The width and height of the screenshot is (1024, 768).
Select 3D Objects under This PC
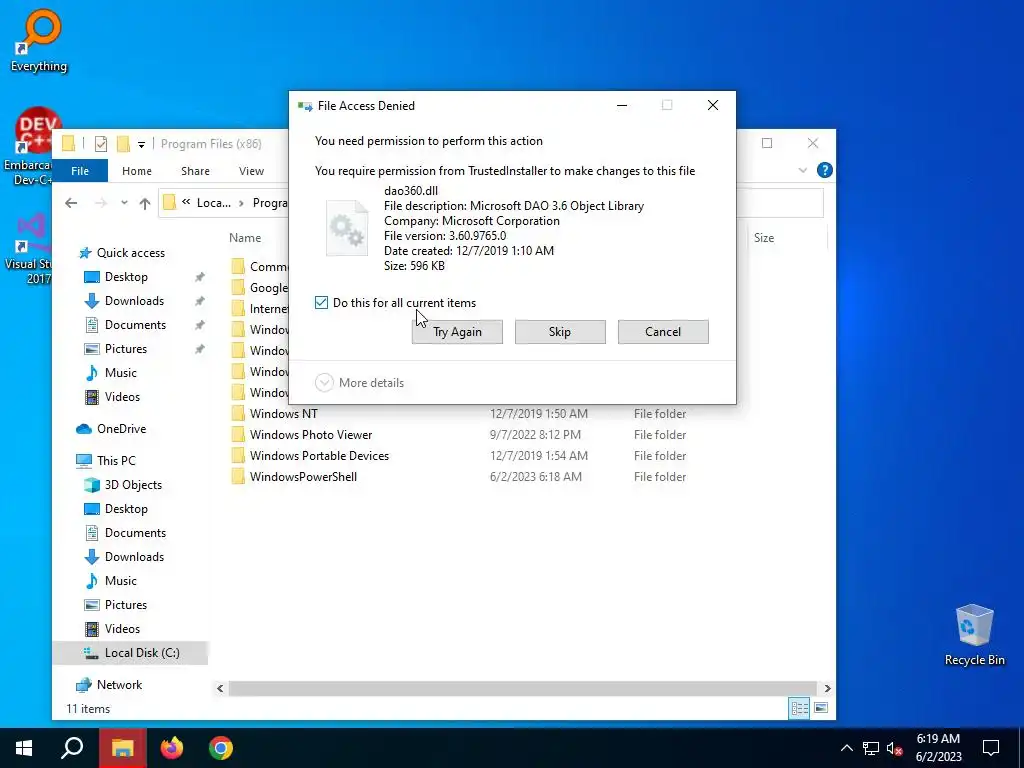click(133, 485)
